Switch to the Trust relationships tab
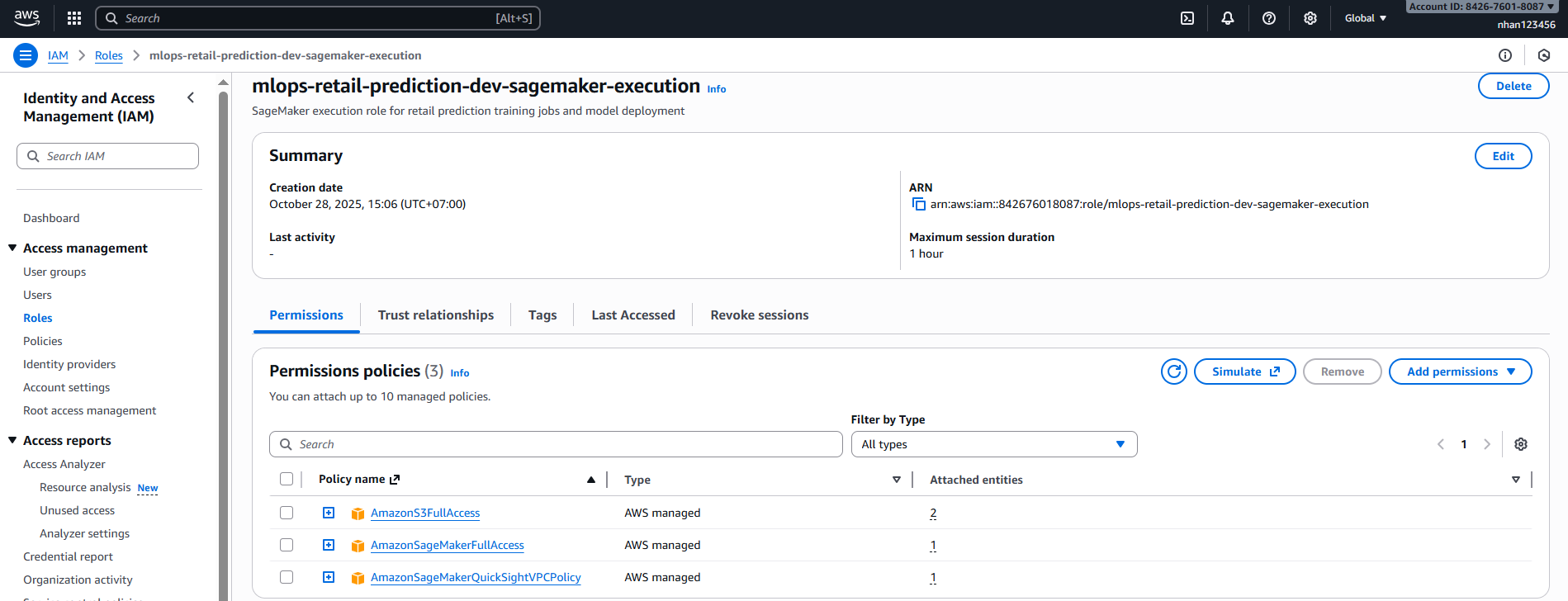 coord(435,315)
